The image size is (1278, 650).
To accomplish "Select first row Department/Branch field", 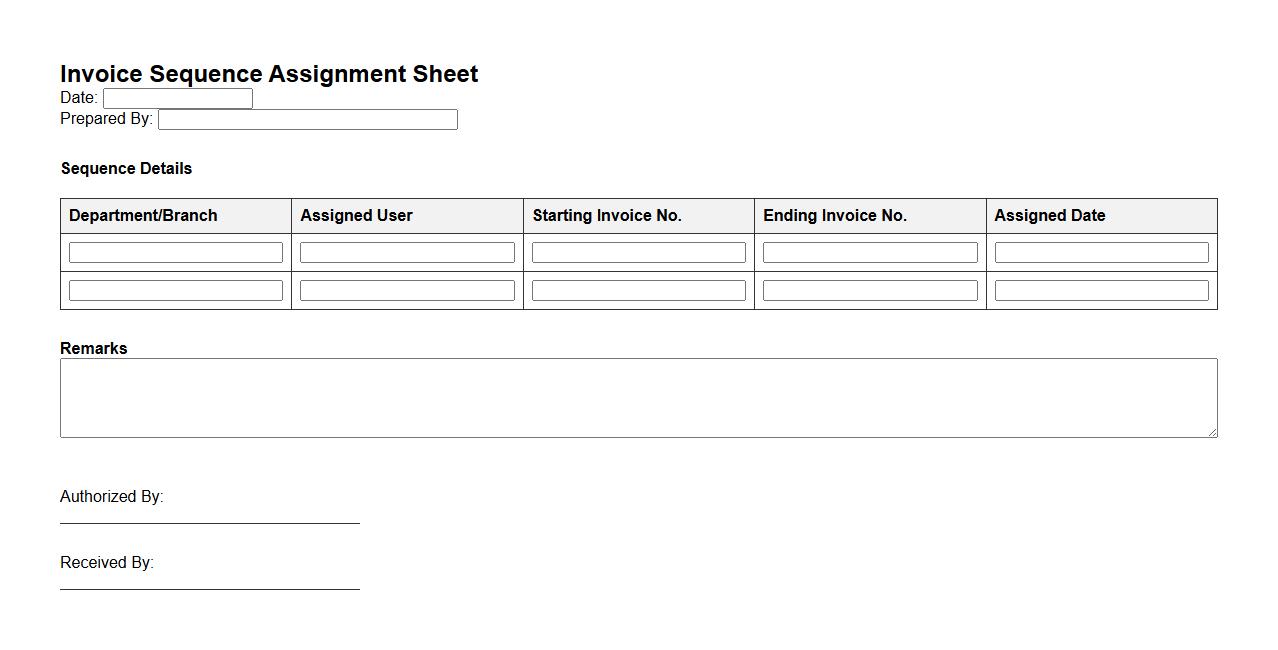I will [x=176, y=253].
